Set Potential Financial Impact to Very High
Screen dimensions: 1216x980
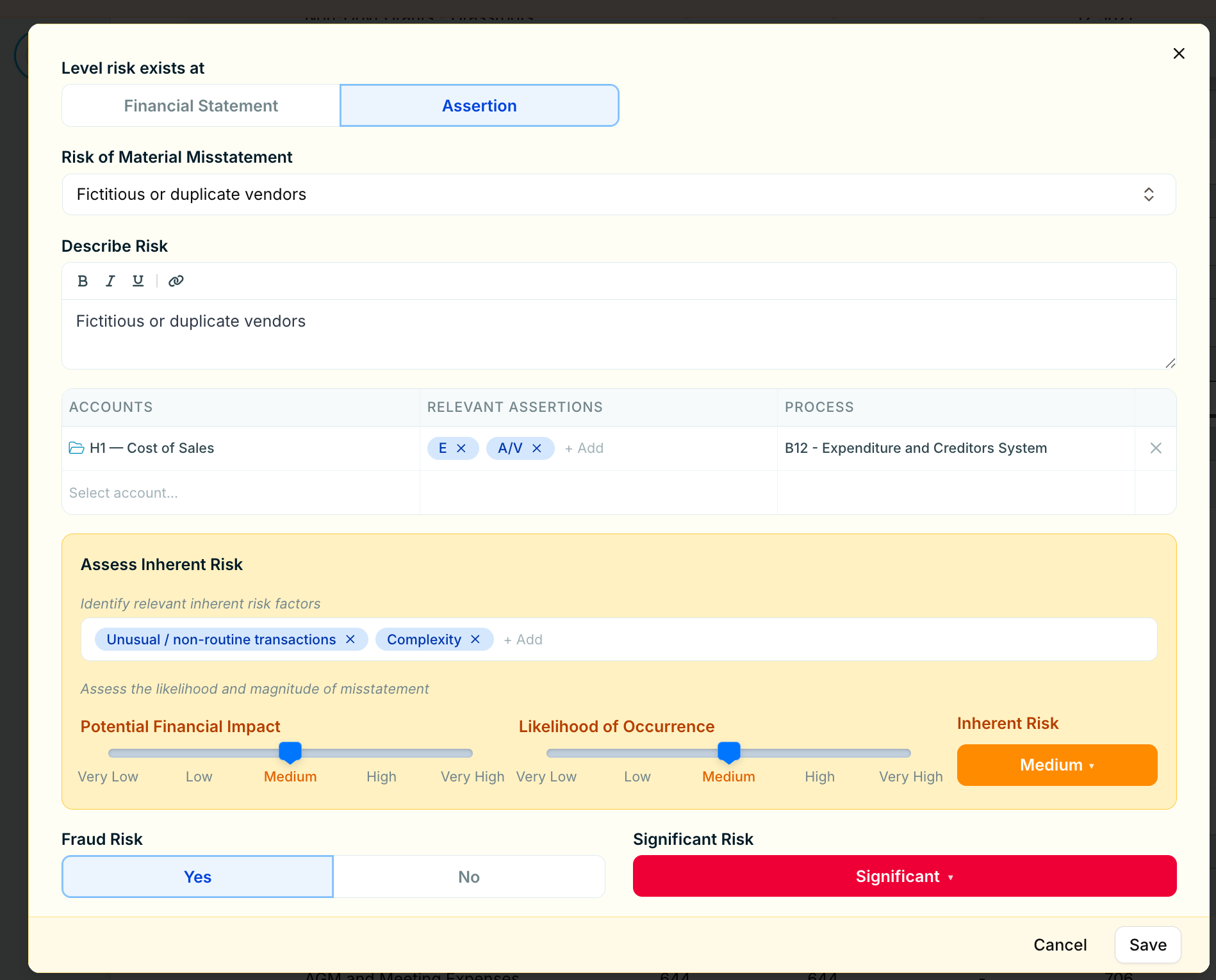pyautogui.click(x=473, y=776)
